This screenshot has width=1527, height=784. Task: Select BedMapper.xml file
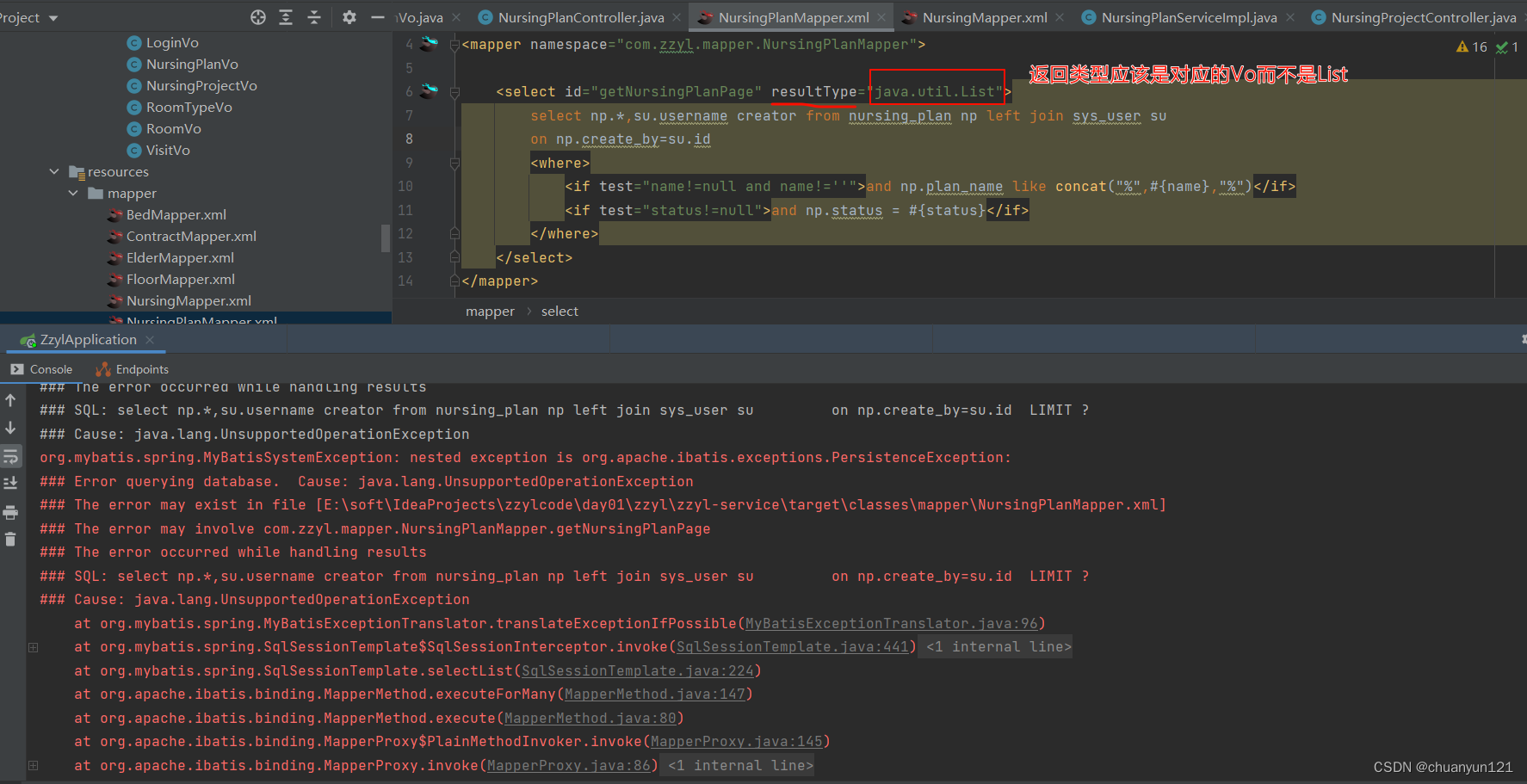coord(176,214)
